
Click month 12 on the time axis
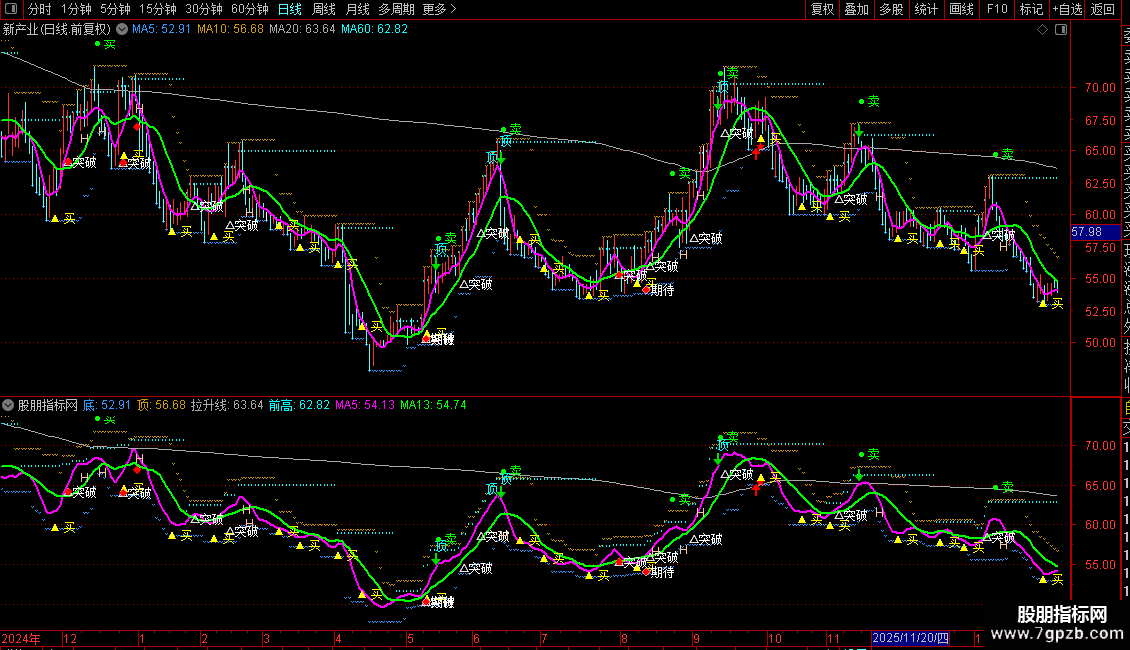tap(70, 638)
